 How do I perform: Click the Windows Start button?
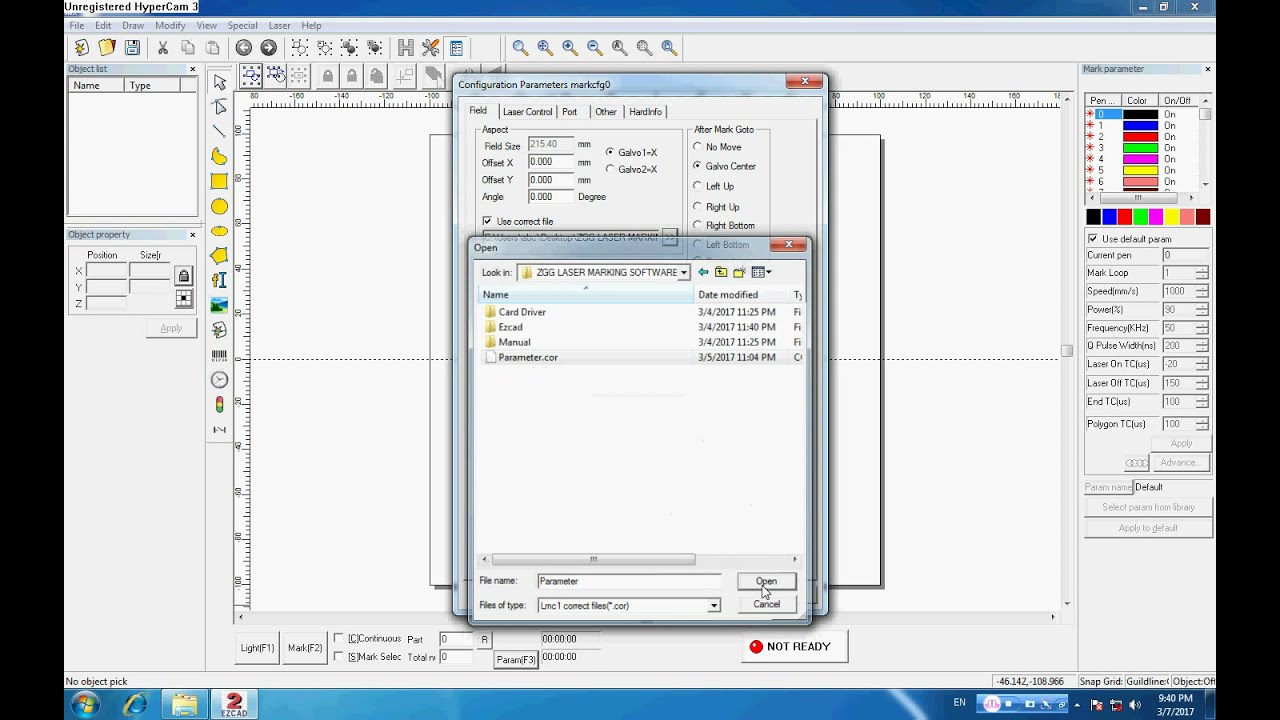85,704
